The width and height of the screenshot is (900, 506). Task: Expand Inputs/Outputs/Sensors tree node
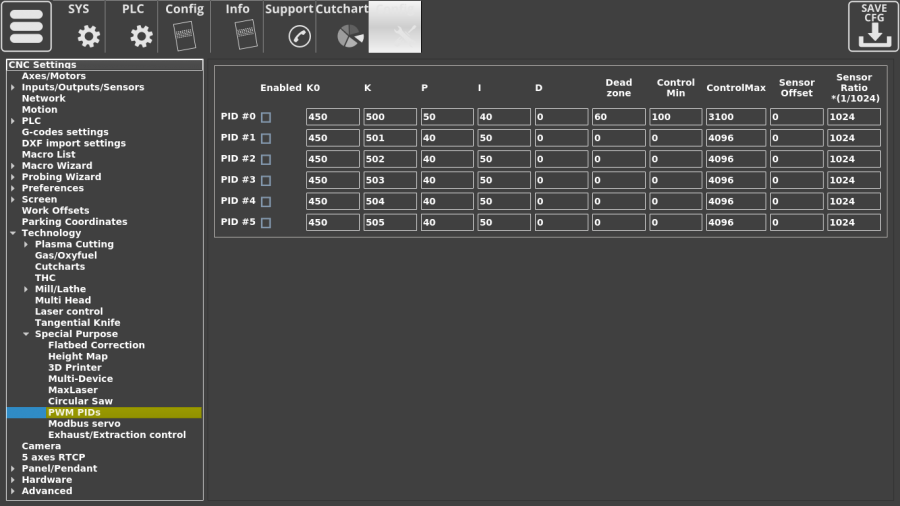(x=13, y=87)
